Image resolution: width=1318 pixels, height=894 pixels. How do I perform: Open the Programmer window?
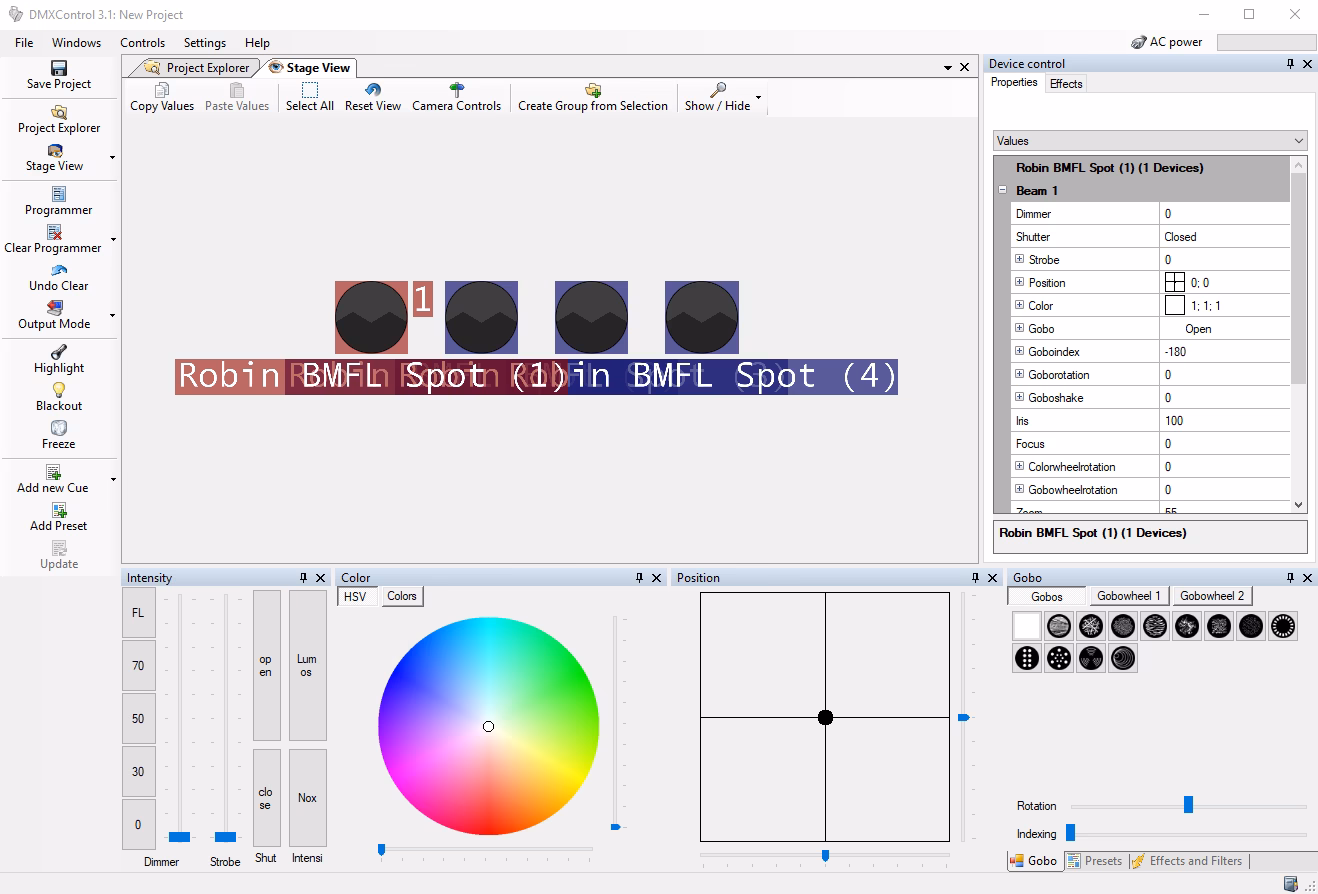pos(58,200)
